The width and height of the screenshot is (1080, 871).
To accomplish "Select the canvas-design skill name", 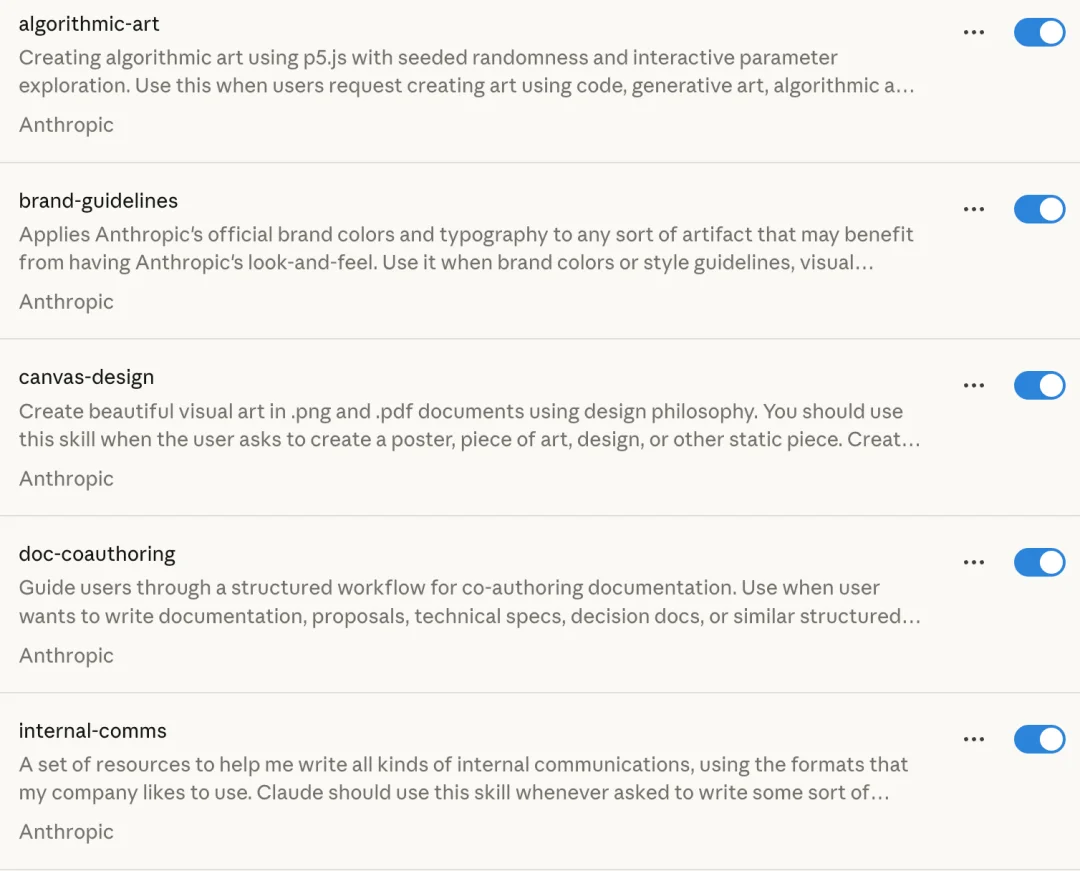I will [x=86, y=378].
